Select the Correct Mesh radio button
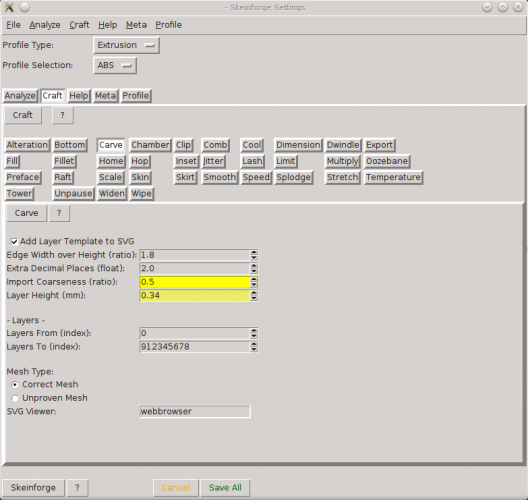528x500 pixels. coord(14,384)
